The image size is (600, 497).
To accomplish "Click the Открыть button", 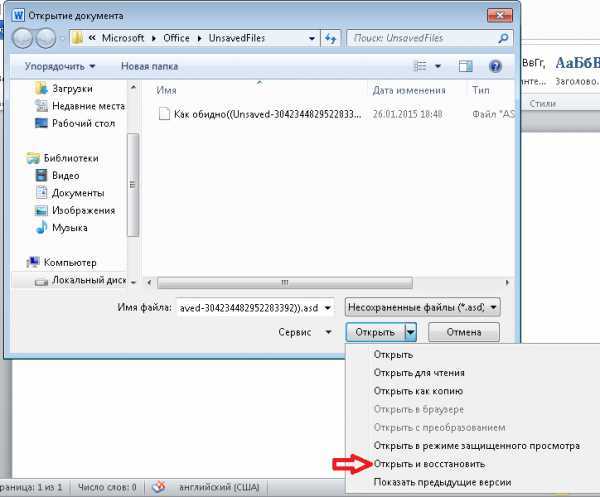I will coord(375,332).
